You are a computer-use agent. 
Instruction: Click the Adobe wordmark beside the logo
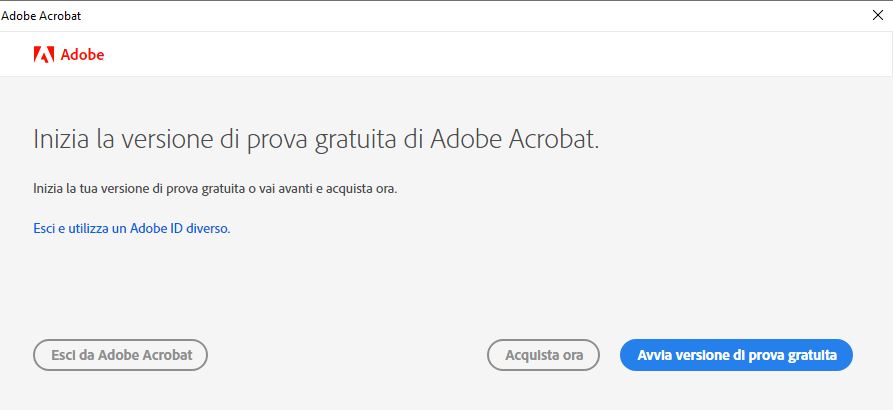tap(83, 55)
